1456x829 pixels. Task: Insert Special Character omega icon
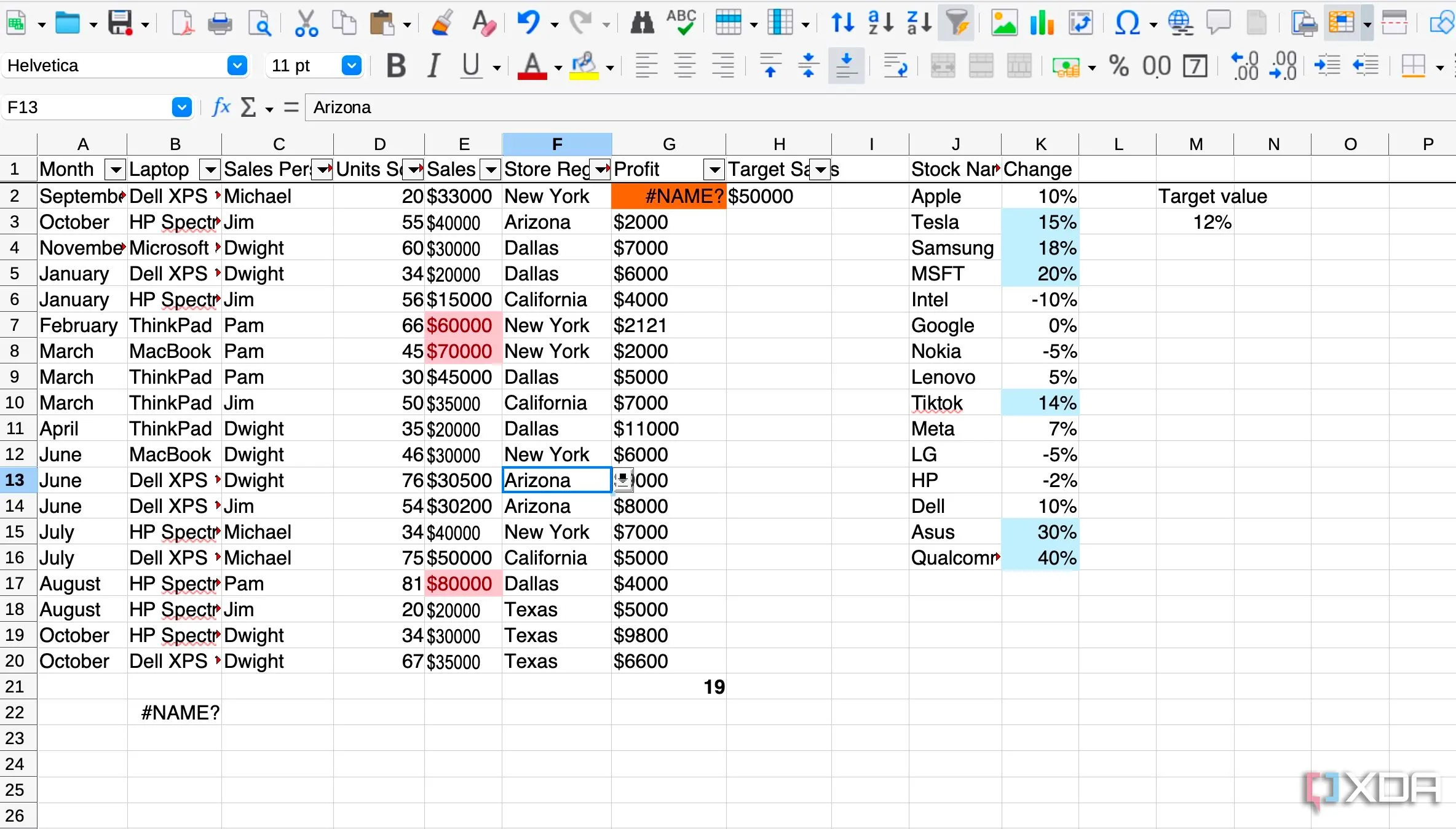point(1127,23)
